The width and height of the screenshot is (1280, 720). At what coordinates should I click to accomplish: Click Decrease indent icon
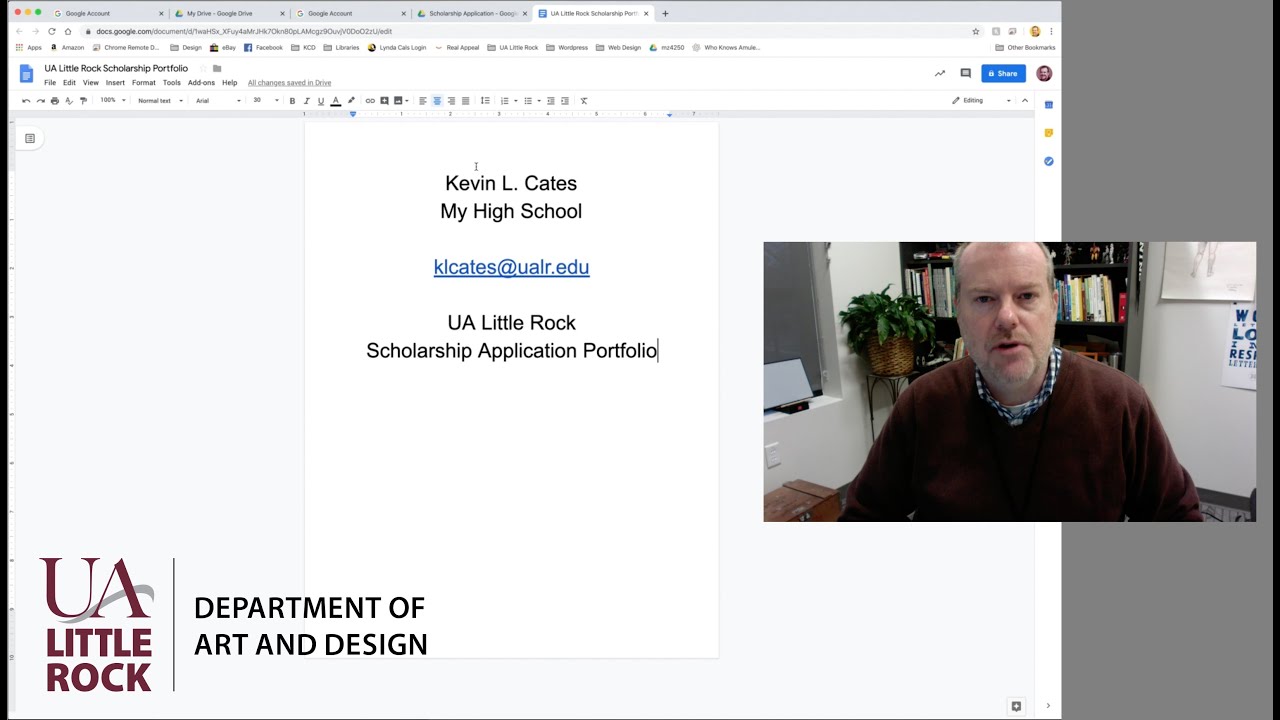pos(550,101)
